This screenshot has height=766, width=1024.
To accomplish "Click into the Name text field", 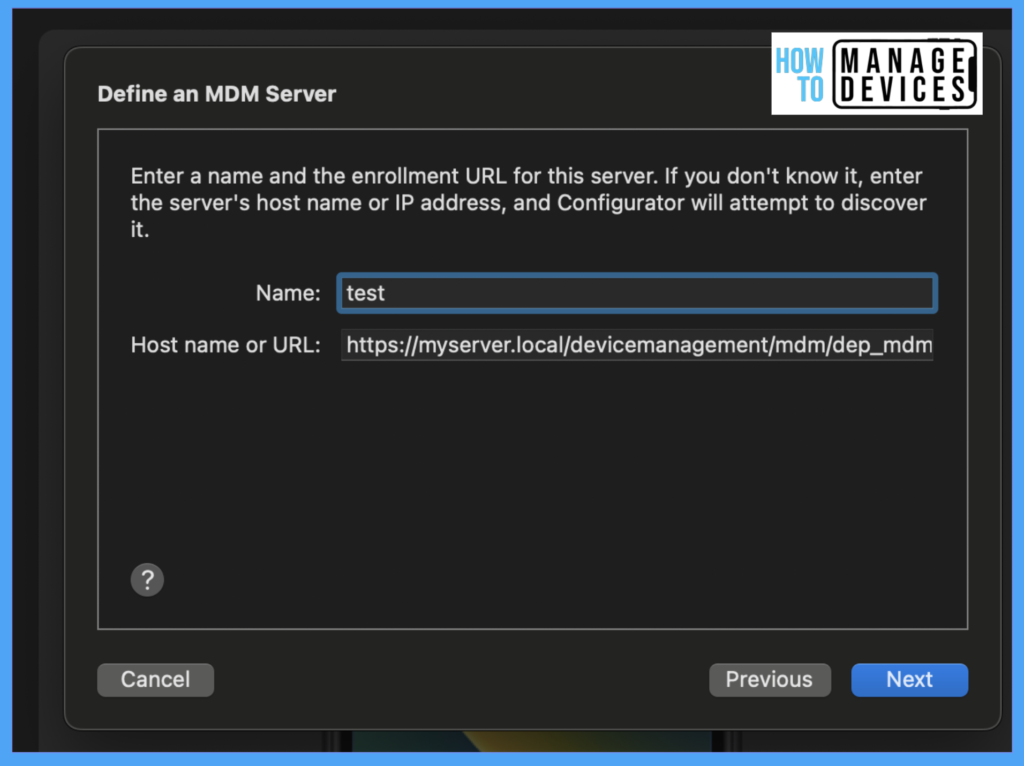I will point(637,293).
